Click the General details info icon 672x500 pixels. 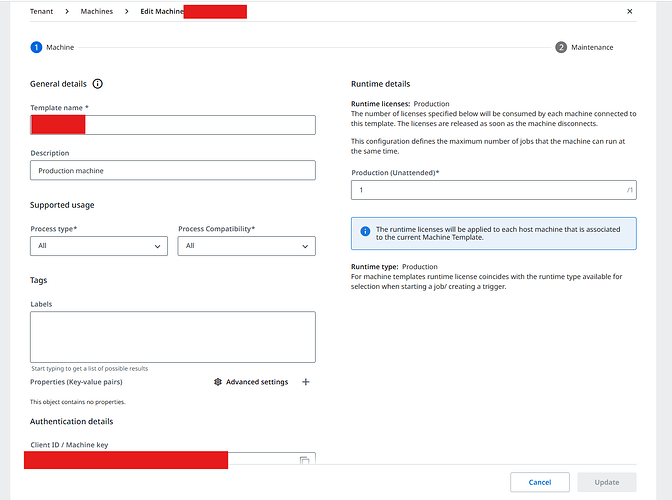click(98, 84)
